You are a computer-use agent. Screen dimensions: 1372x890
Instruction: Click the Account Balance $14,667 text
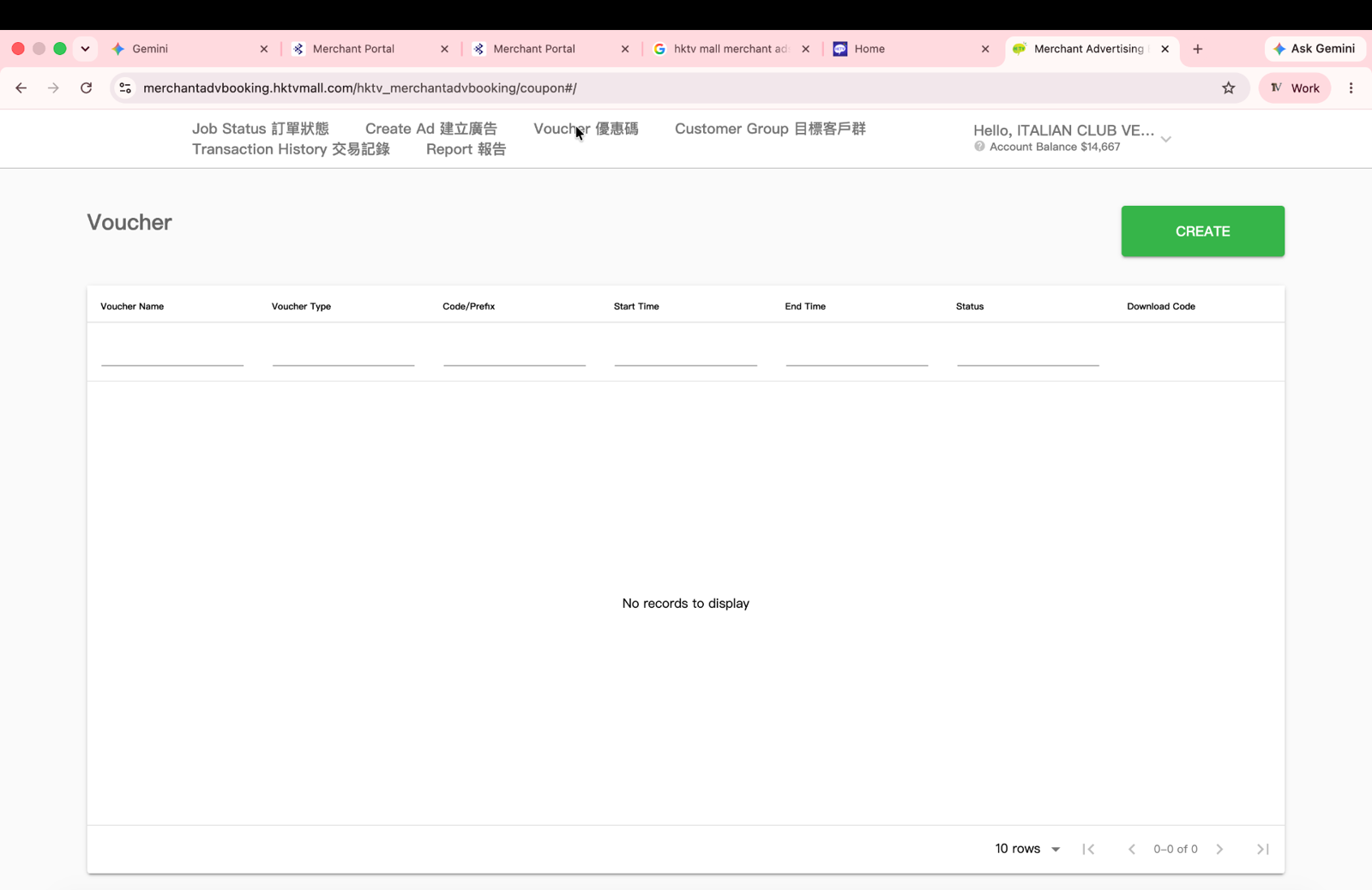(x=1055, y=147)
